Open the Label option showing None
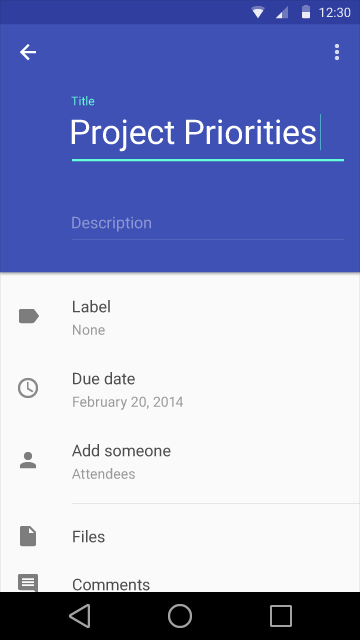The width and height of the screenshot is (360, 640). click(x=180, y=318)
